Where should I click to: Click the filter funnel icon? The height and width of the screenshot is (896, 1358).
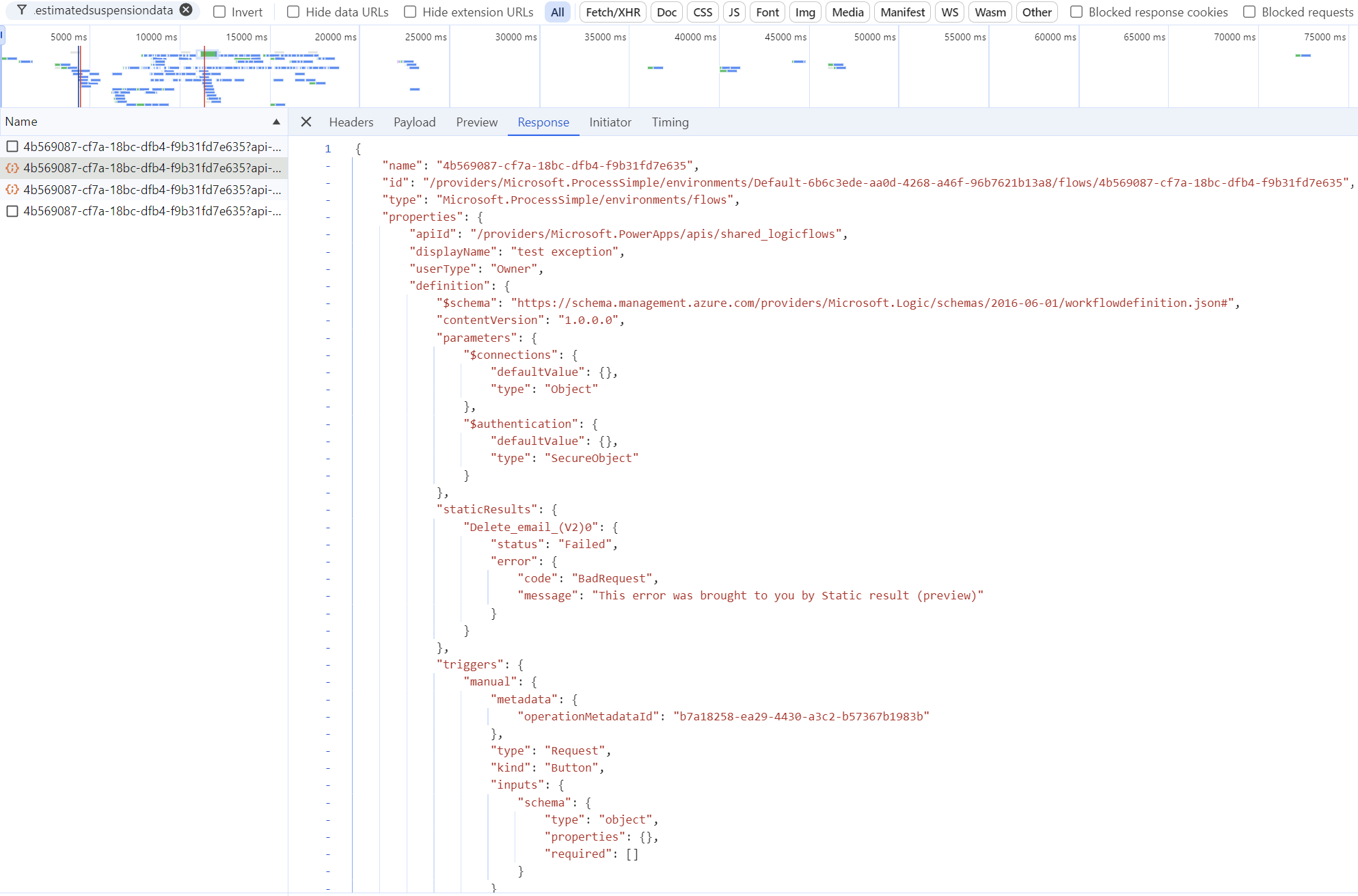(21, 10)
